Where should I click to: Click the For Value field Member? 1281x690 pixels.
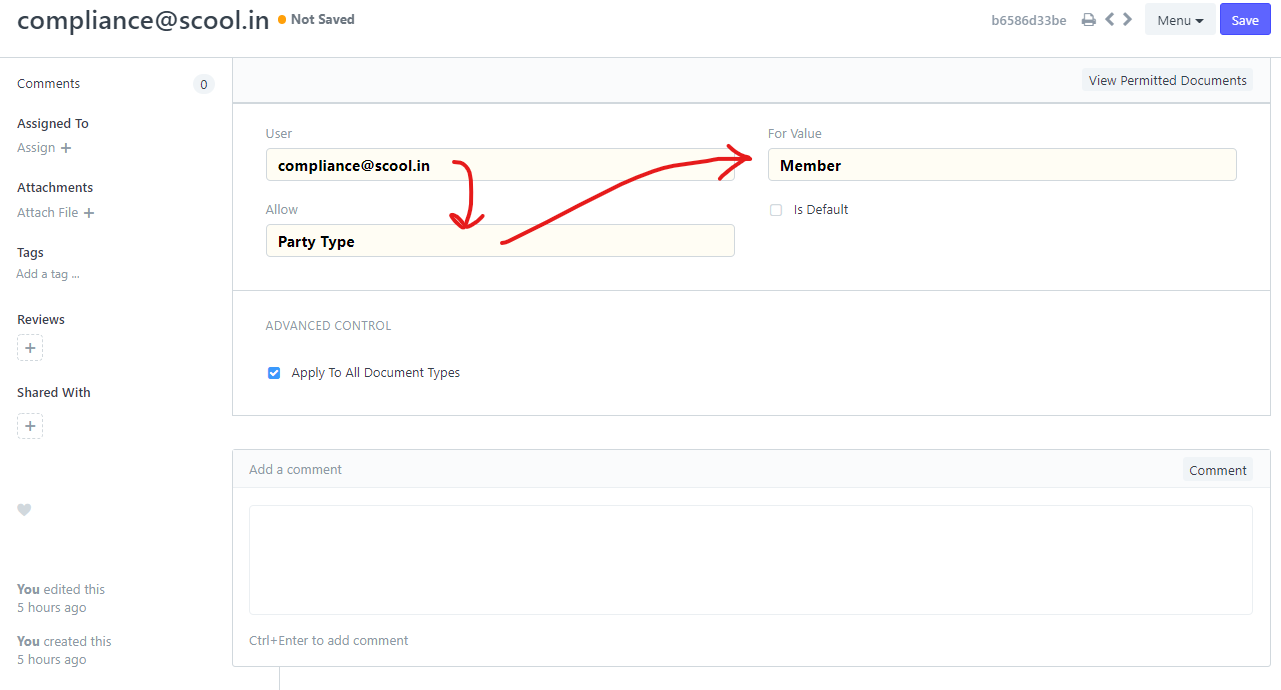coord(1002,165)
